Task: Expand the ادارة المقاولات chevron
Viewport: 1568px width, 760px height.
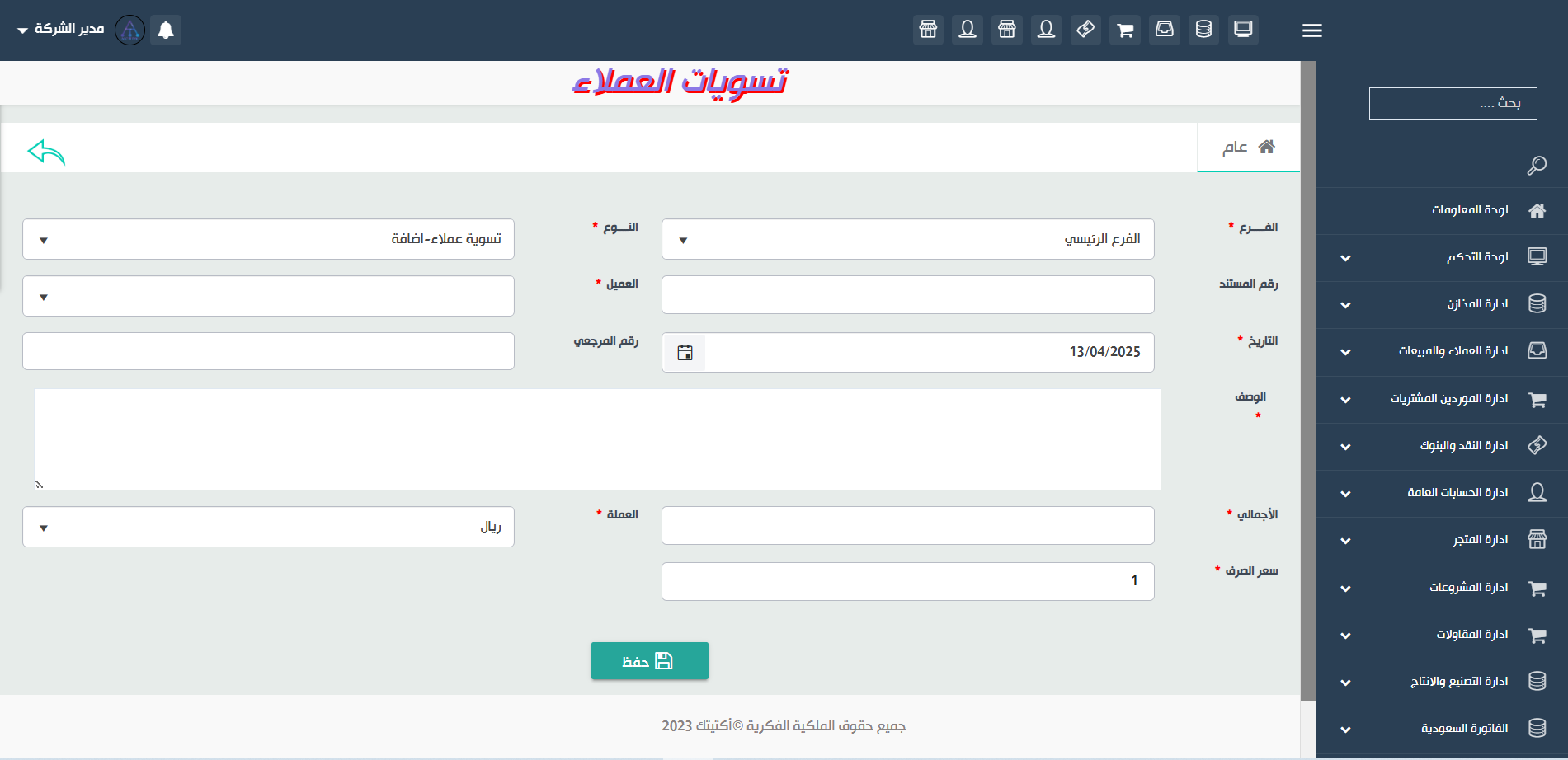Action: (x=1345, y=636)
